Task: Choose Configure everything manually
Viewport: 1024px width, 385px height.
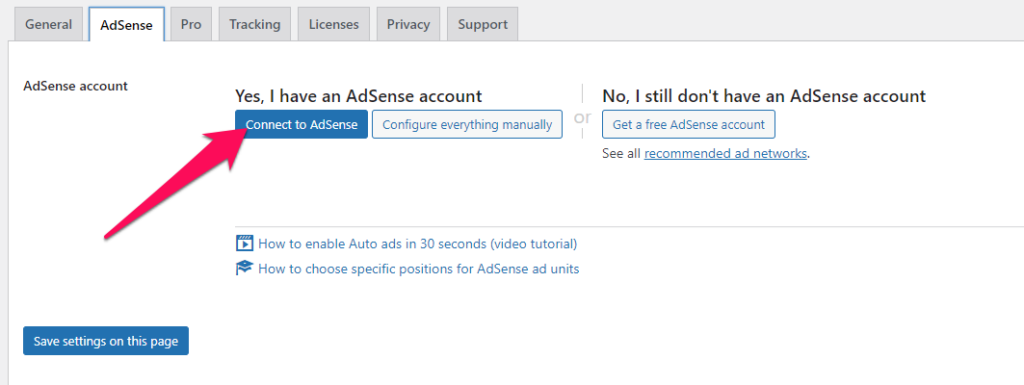Action: tap(467, 125)
